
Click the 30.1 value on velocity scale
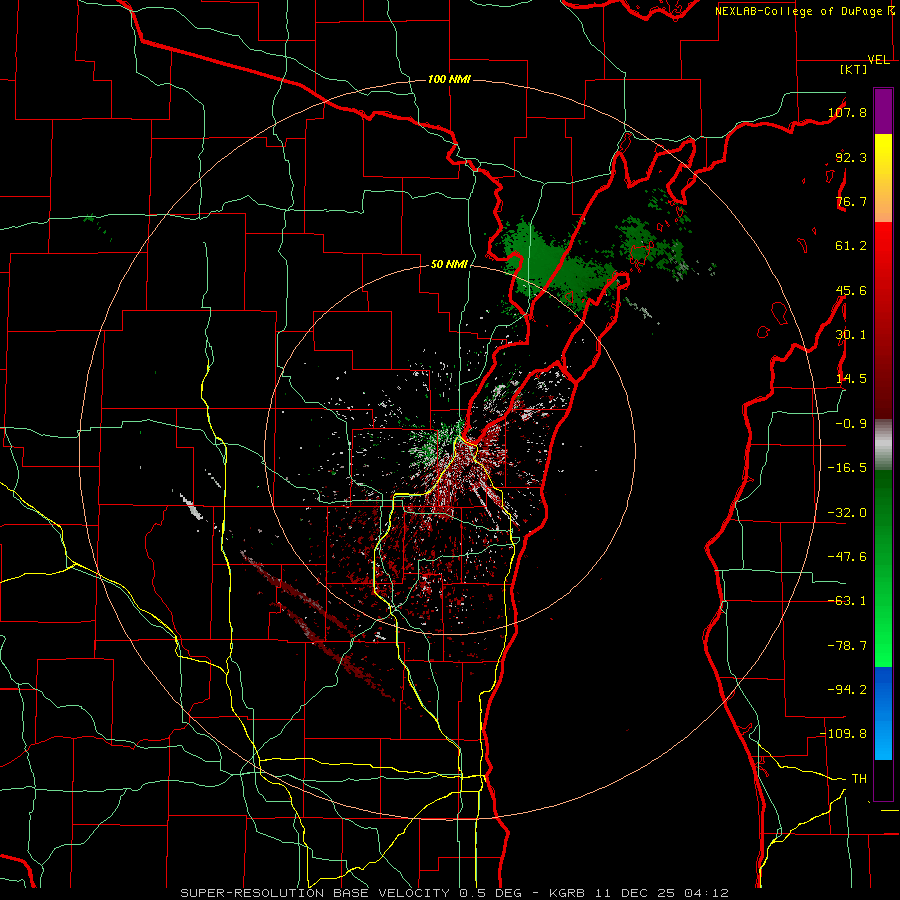tap(851, 335)
